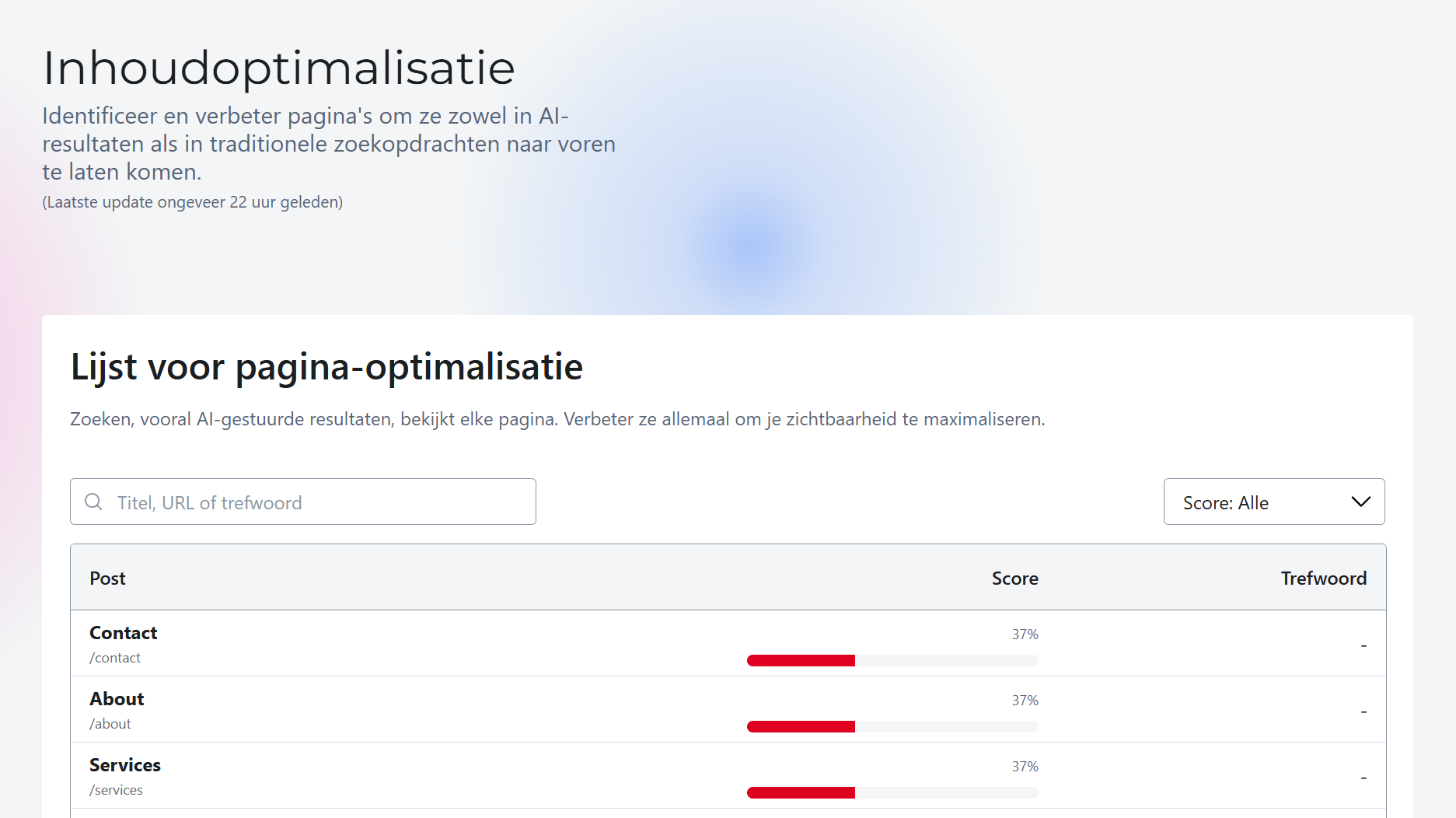Image resolution: width=1456 pixels, height=818 pixels.
Task: Click the Laatste update timestamp text
Action: tap(193, 201)
